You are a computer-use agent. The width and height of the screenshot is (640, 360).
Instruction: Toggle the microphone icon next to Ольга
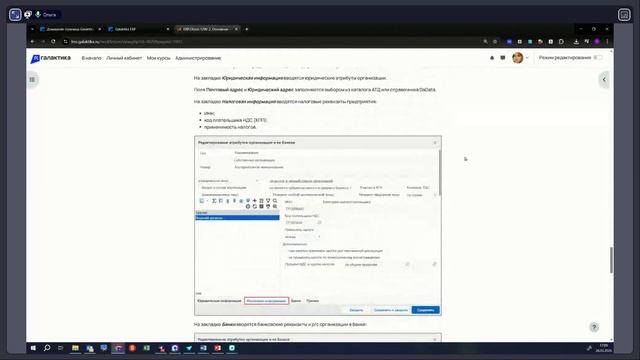click(38, 15)
